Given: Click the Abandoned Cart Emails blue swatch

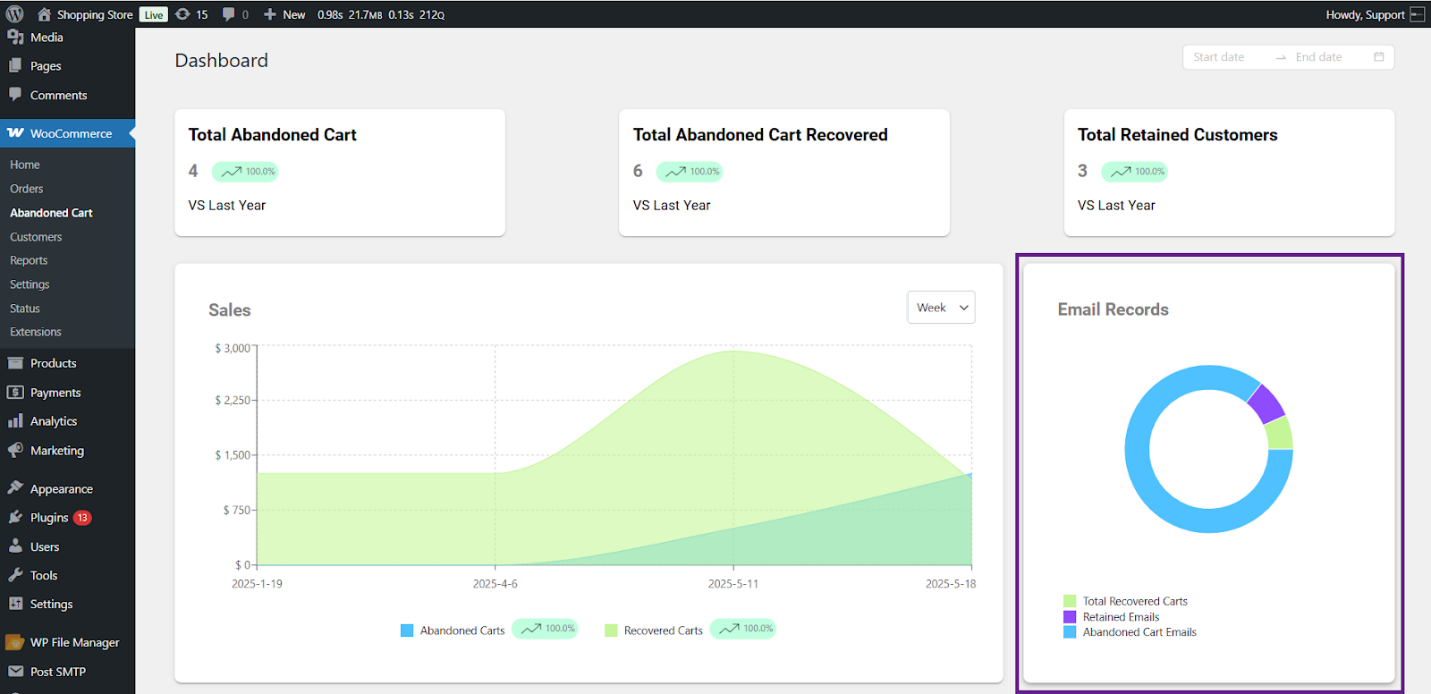Looking at the screenshot, I should click(1070, 632).
